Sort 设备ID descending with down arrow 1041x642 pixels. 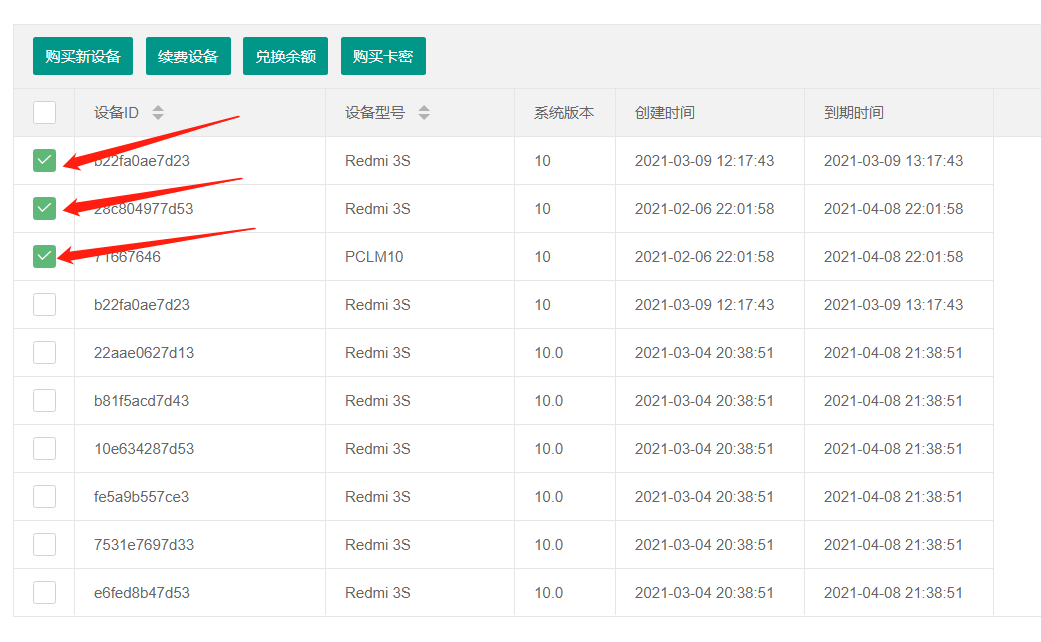tap(158, 117)
